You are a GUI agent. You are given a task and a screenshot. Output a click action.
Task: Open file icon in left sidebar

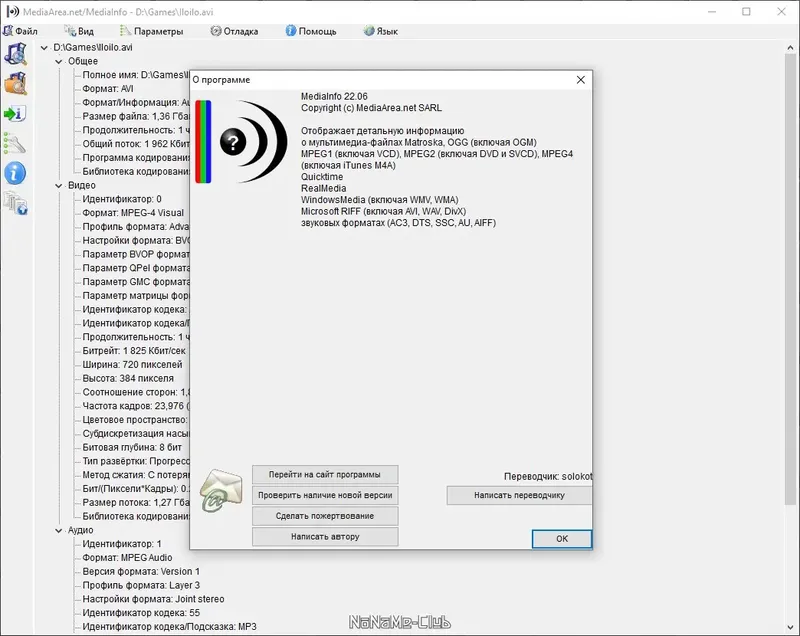pyautogui.click(x=15, y=54)
